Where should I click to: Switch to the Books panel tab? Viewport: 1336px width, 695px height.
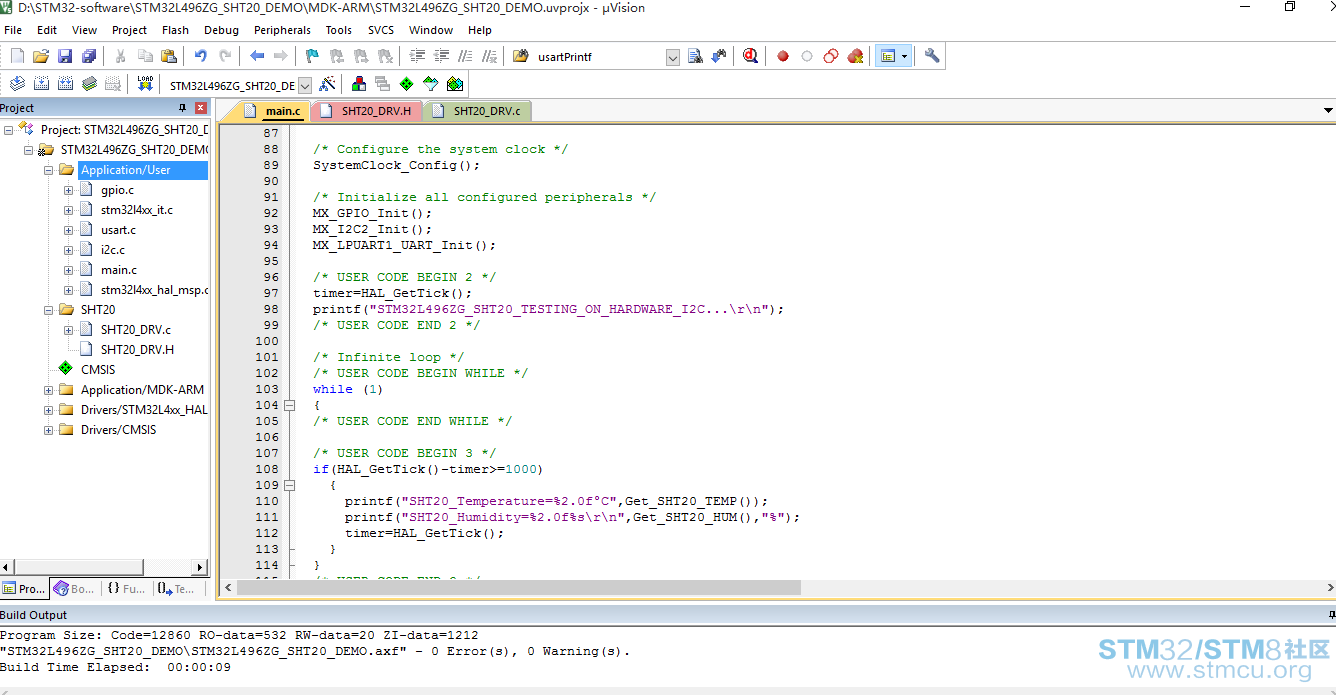point(74,589)
